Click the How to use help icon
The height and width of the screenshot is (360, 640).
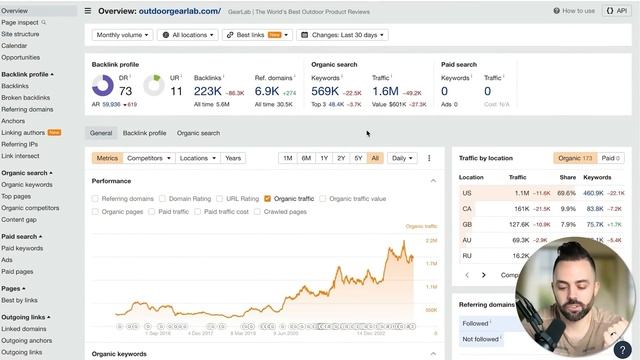tap(556, 11)
